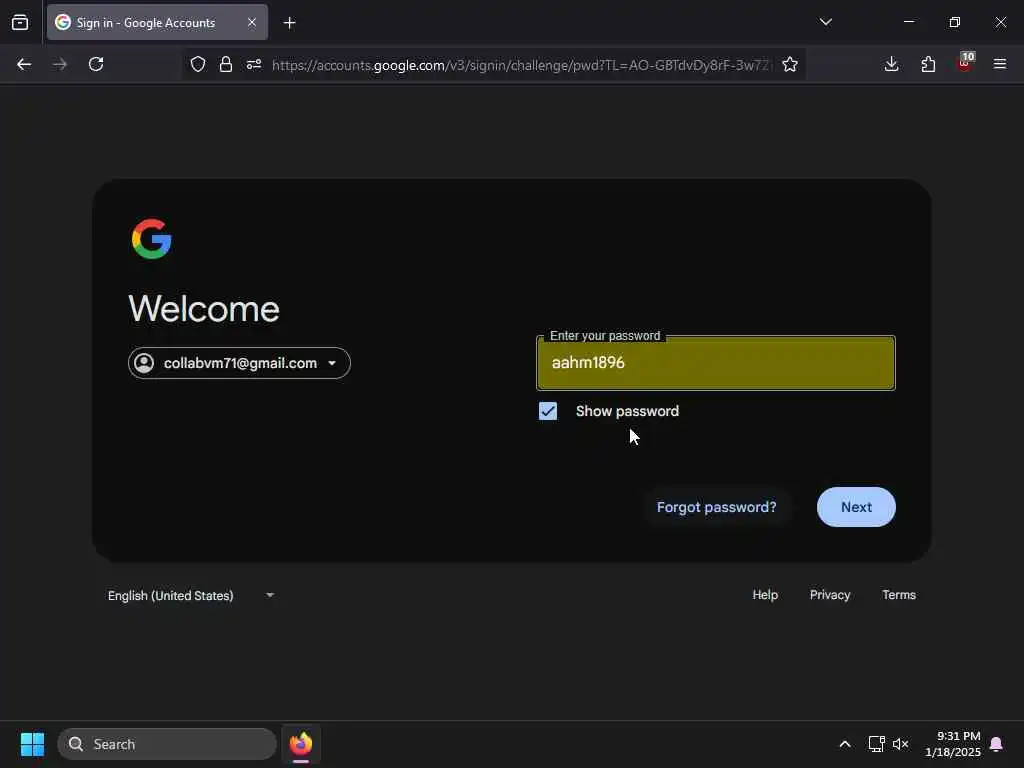Open the Terms link

[899, 595]
